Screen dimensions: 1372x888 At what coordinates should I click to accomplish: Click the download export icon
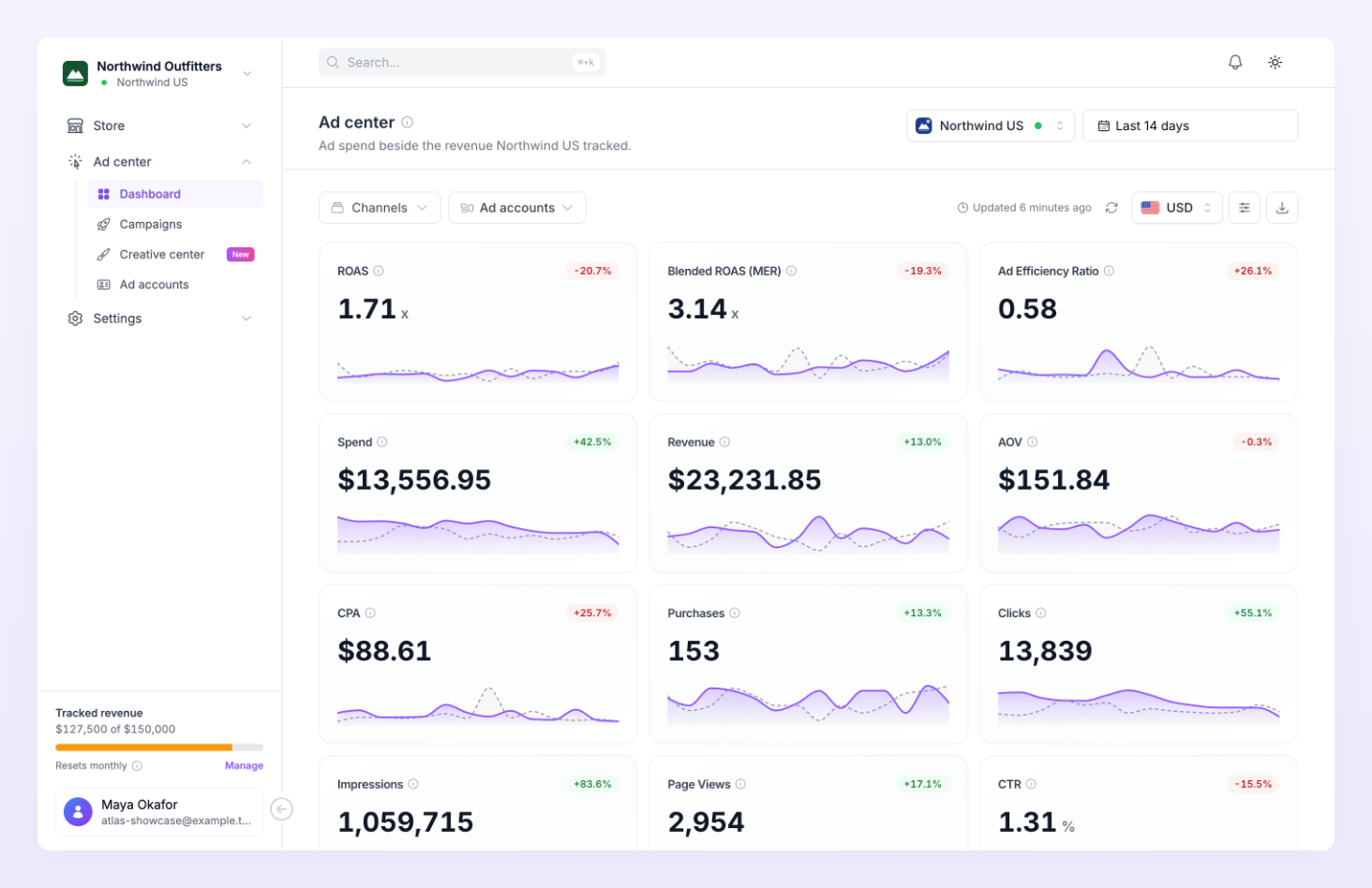(x=1282, y=208)
